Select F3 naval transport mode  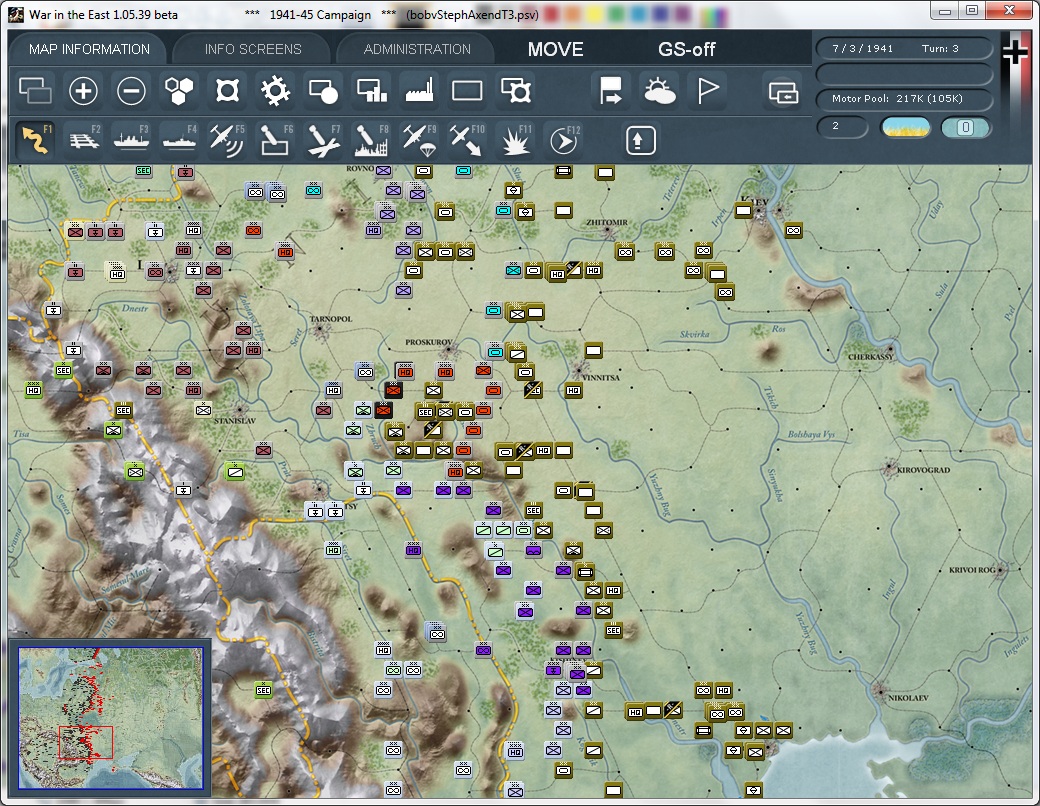[x=131, y=139]
